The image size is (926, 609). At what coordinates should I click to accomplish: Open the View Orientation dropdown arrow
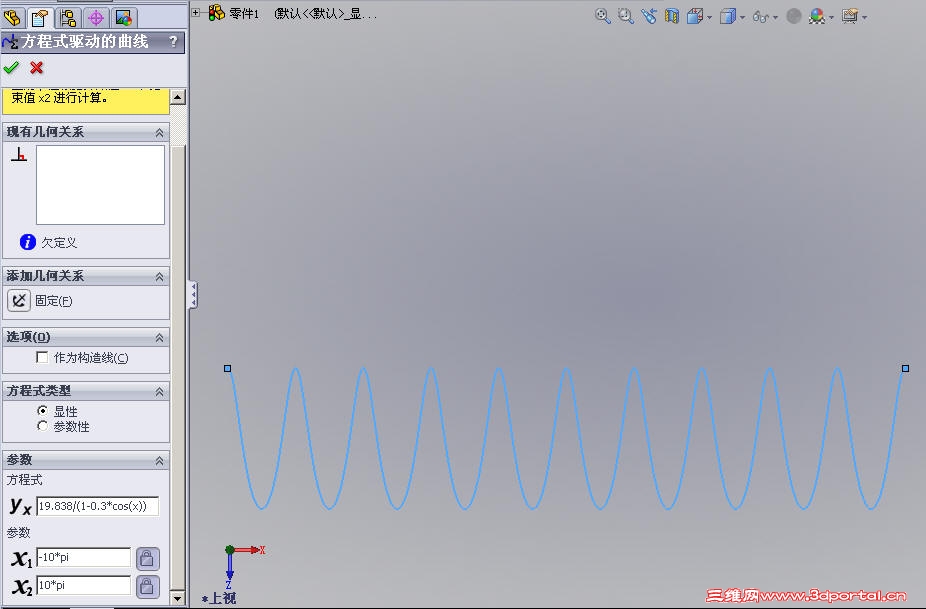point(709,18)
